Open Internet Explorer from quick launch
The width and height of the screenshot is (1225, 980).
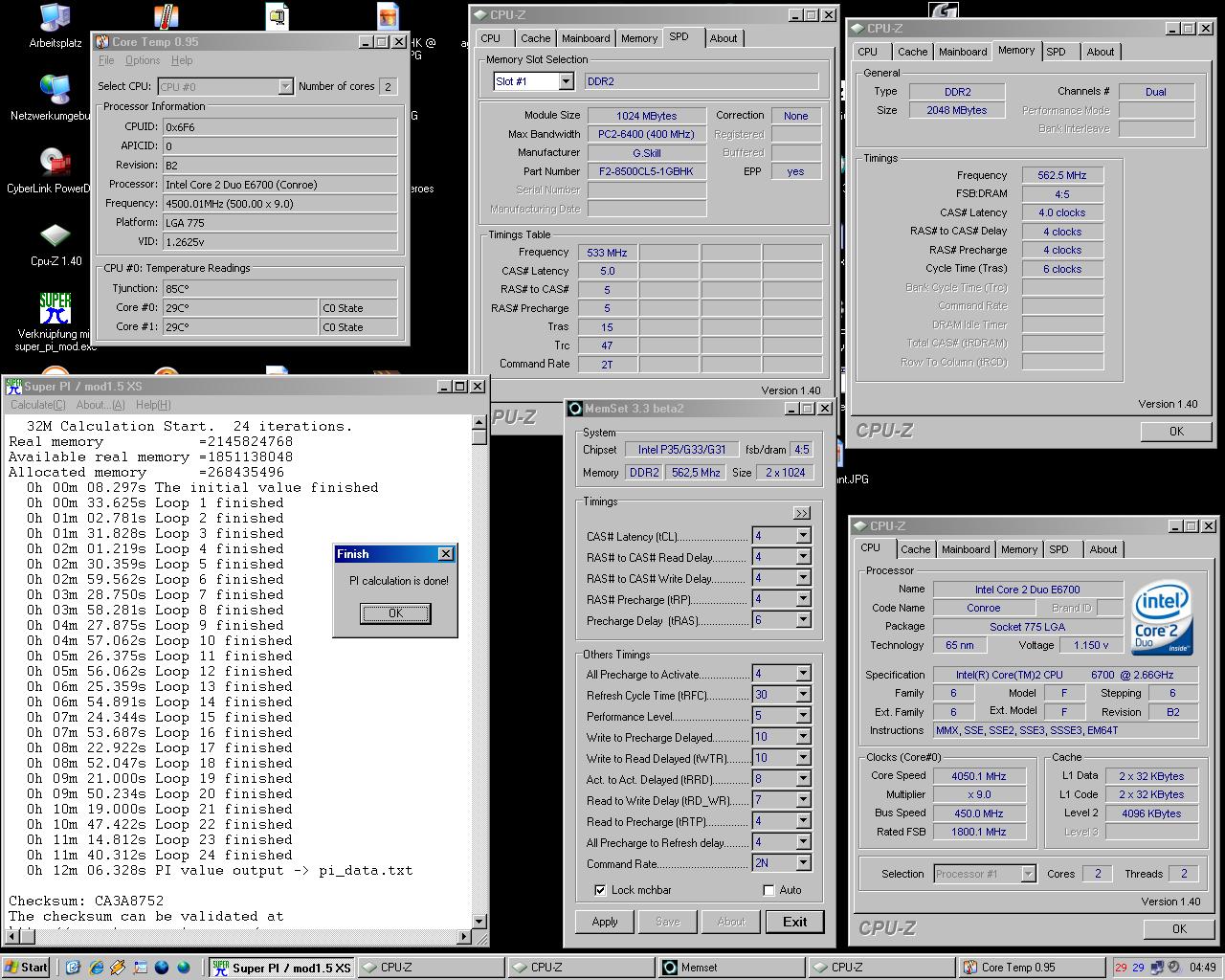[x=95, y=967]
